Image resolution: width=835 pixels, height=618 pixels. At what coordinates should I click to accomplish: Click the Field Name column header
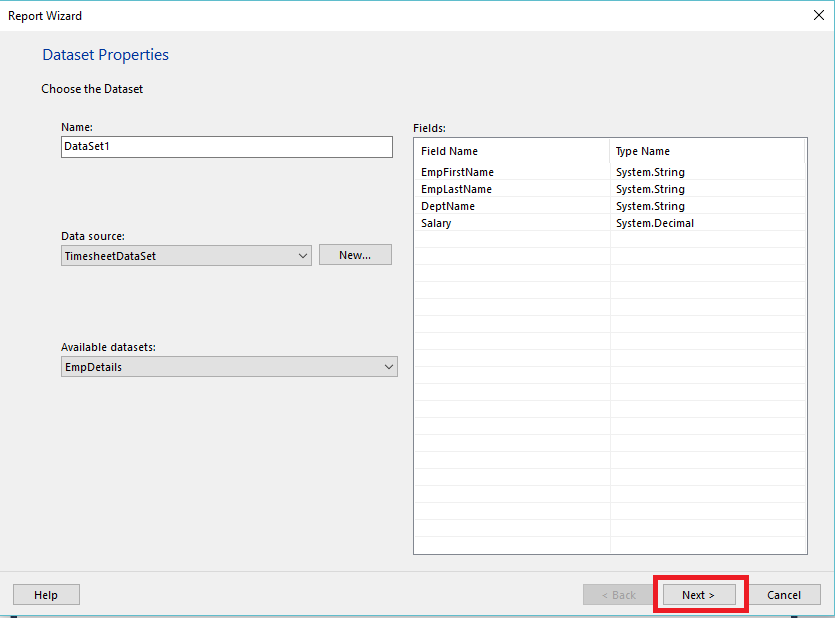(450, 151)
